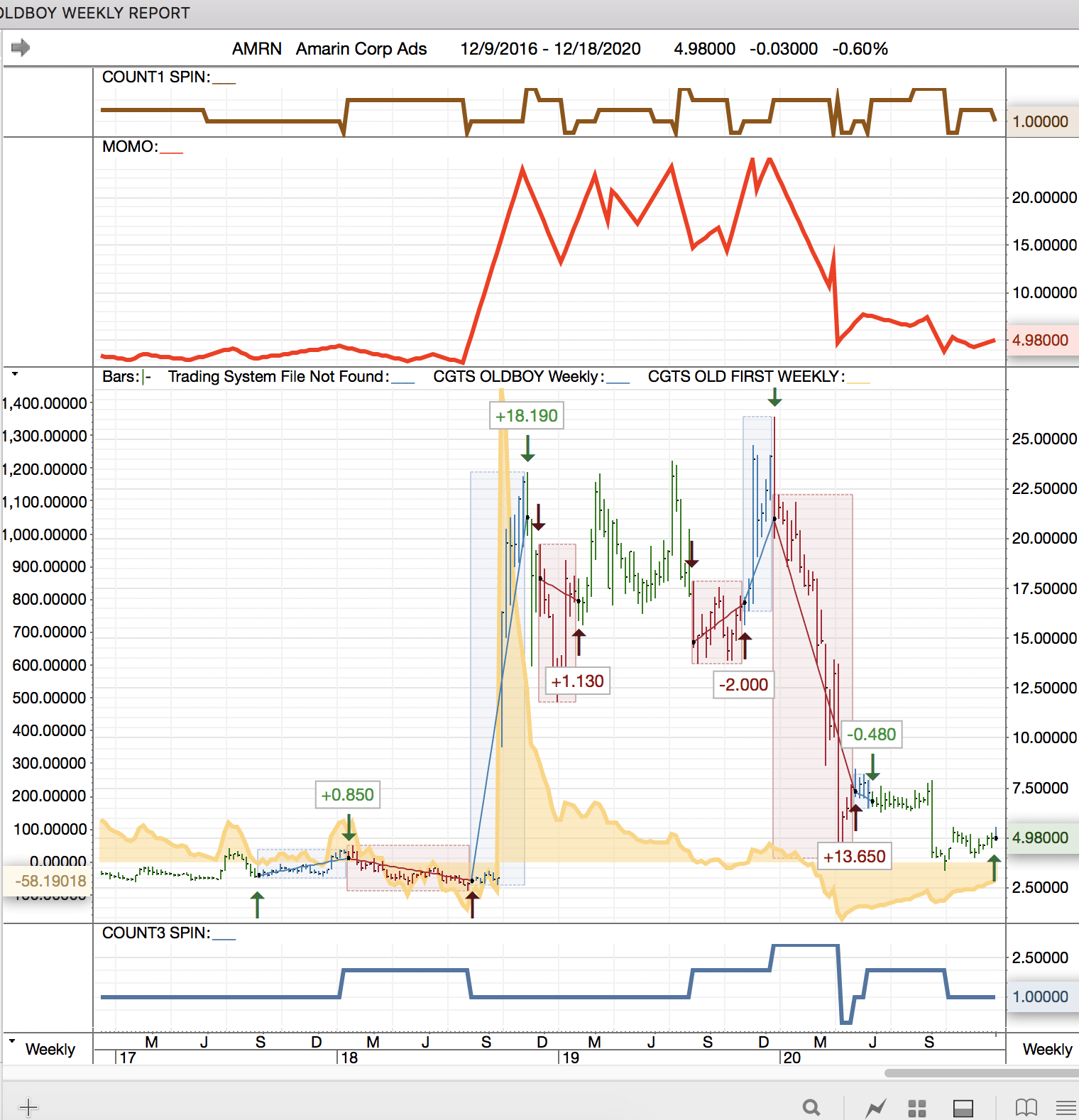This screenshot has width=1079, height=1120.
Task: Click the split pane window icon
Action: [963, 1107]
